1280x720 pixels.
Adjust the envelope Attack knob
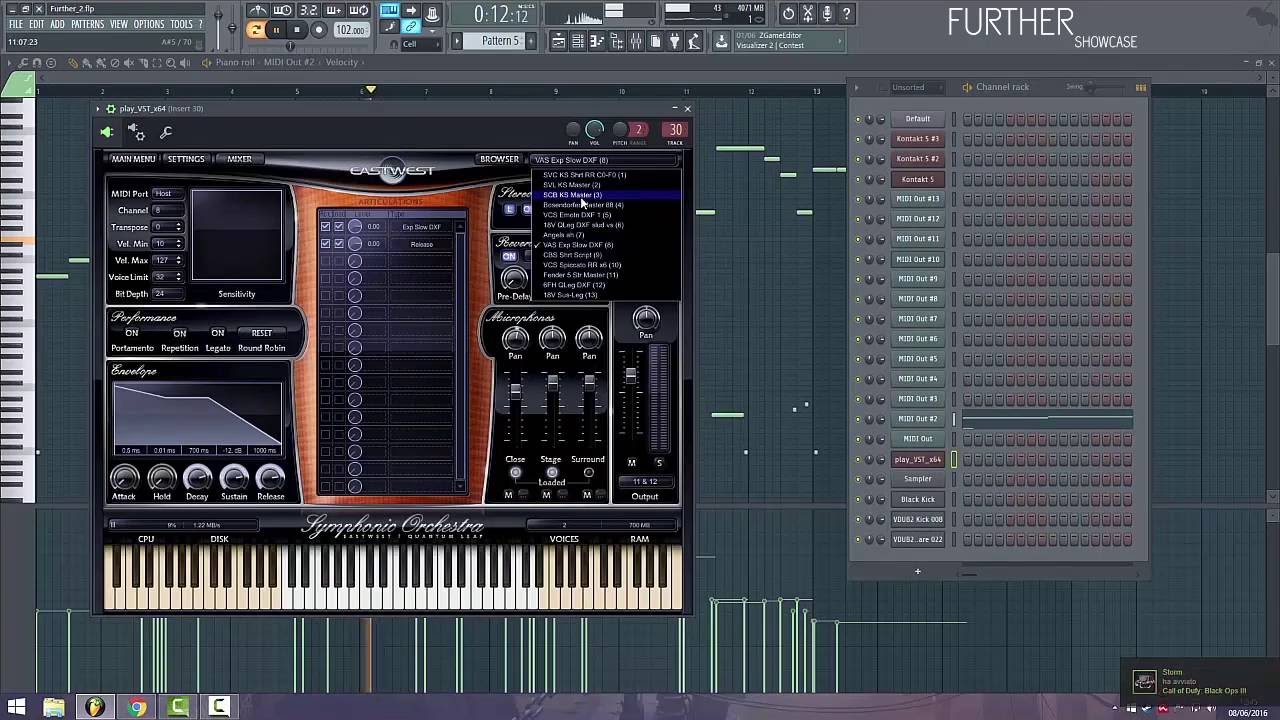pos(124,478)
